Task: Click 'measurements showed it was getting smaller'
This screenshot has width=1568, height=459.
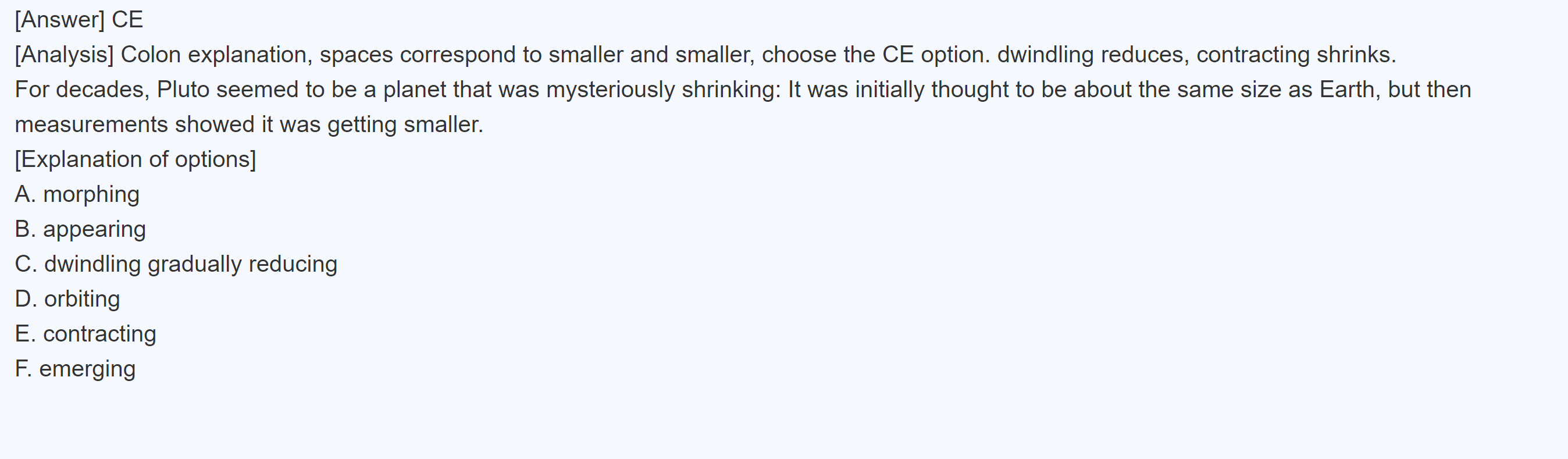Action: 248,125
